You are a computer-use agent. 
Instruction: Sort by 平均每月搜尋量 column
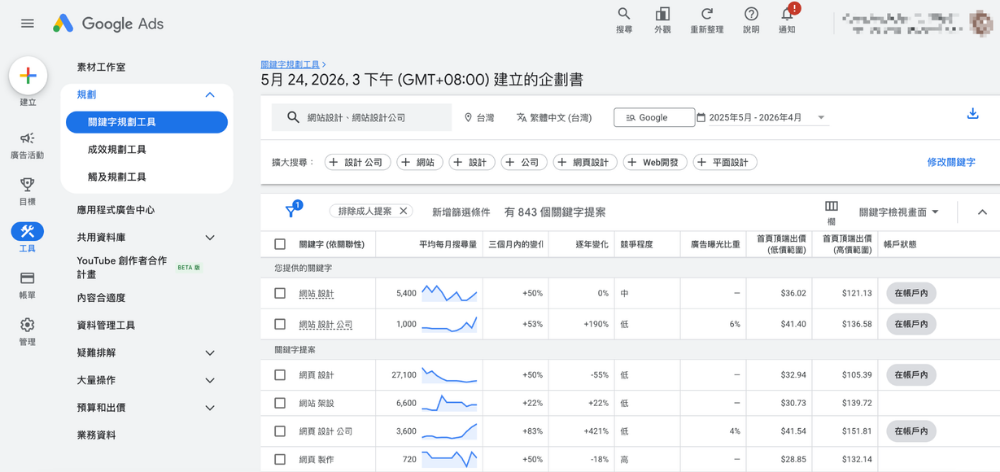click(x=448, y=244)
